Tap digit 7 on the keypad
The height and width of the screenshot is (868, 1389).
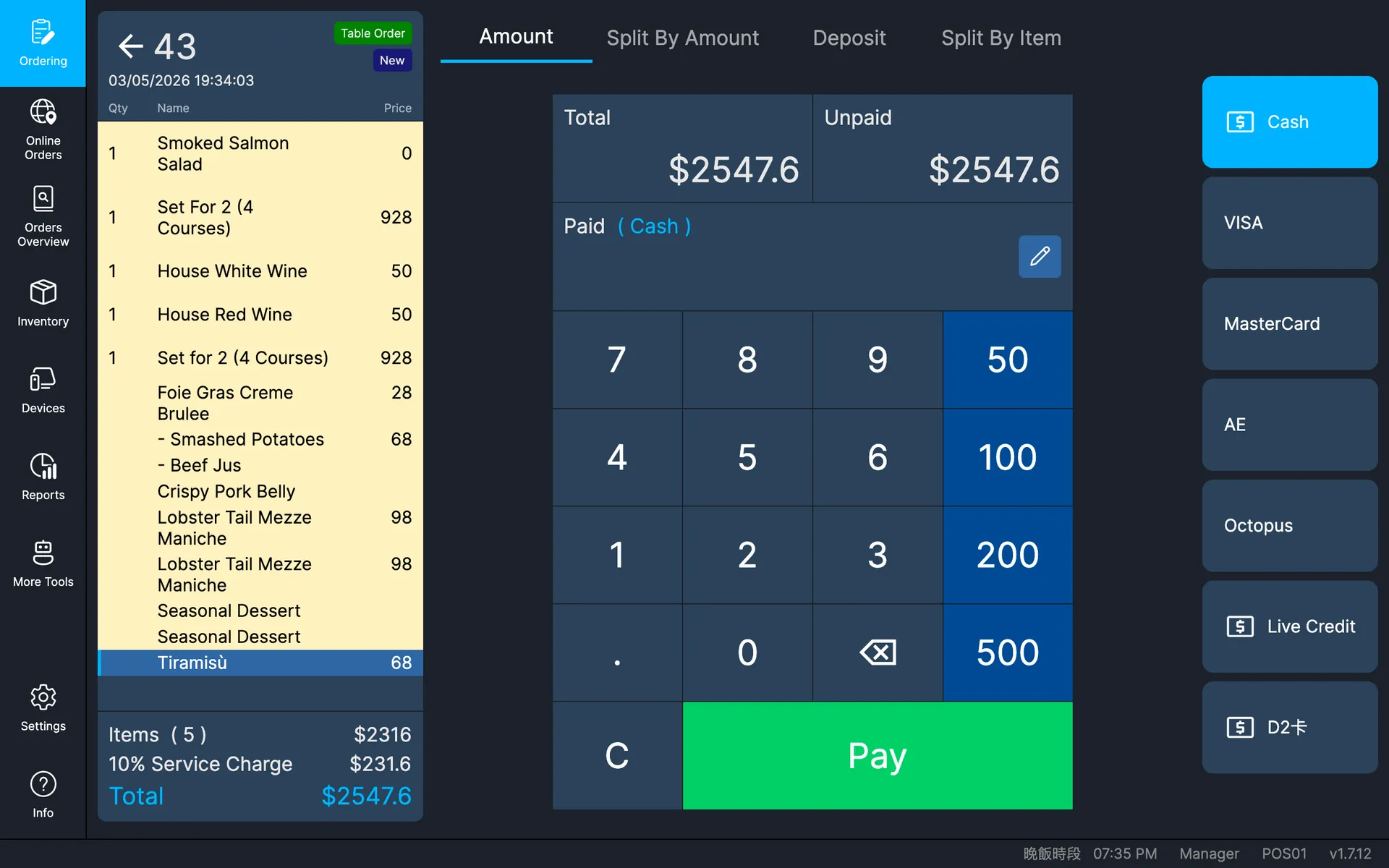point(617,359)
